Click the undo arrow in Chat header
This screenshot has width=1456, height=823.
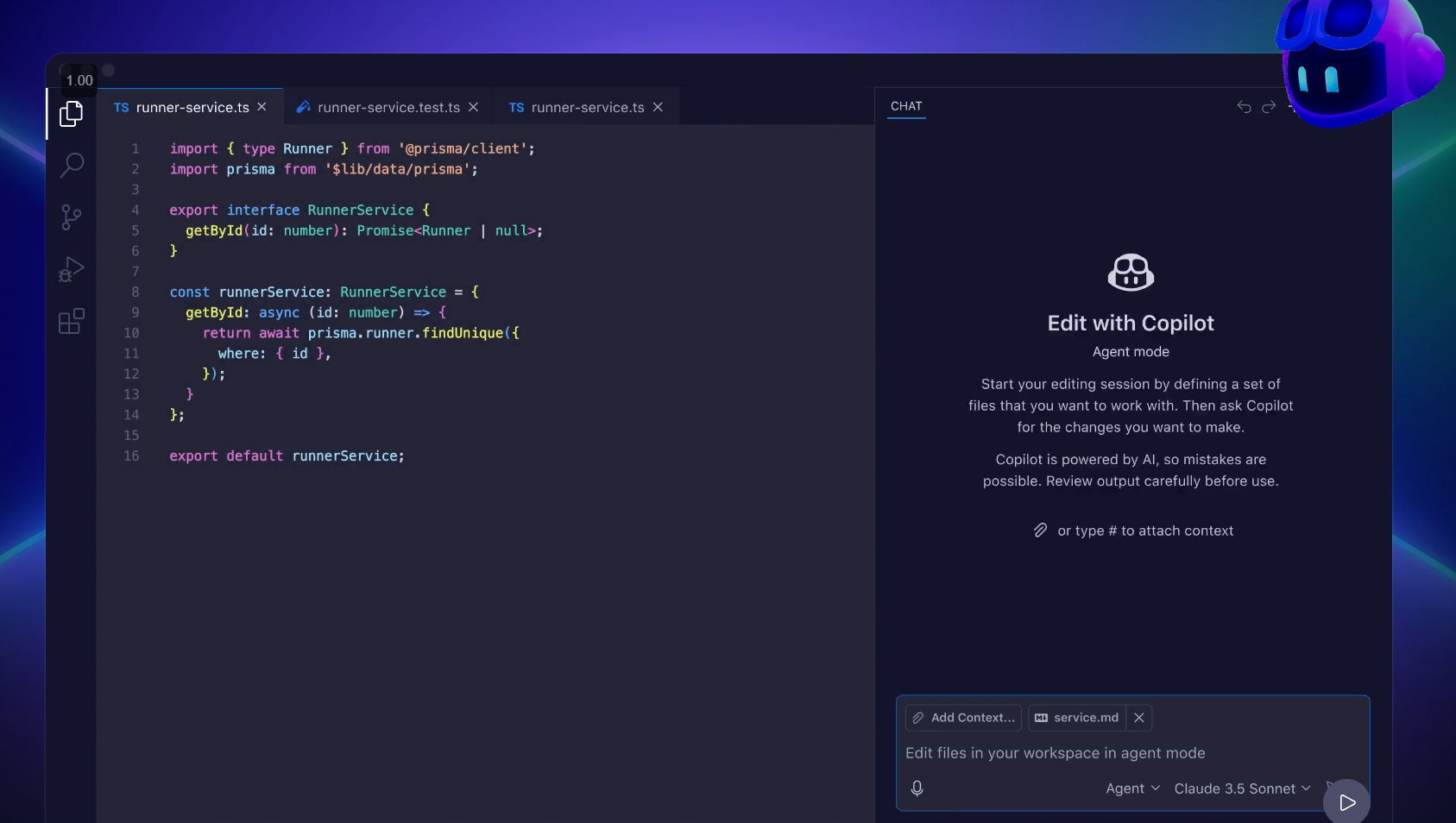(1244, 107)
